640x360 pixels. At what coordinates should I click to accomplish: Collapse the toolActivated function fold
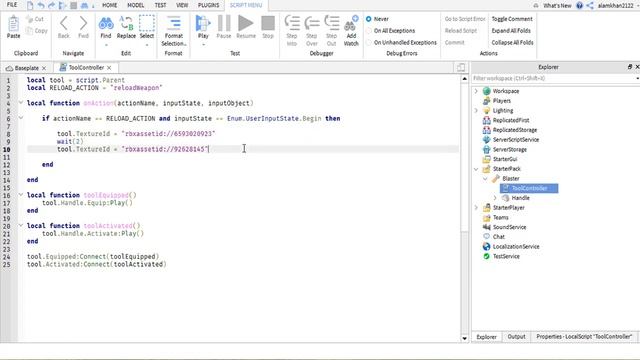click(x=20, y=225)
